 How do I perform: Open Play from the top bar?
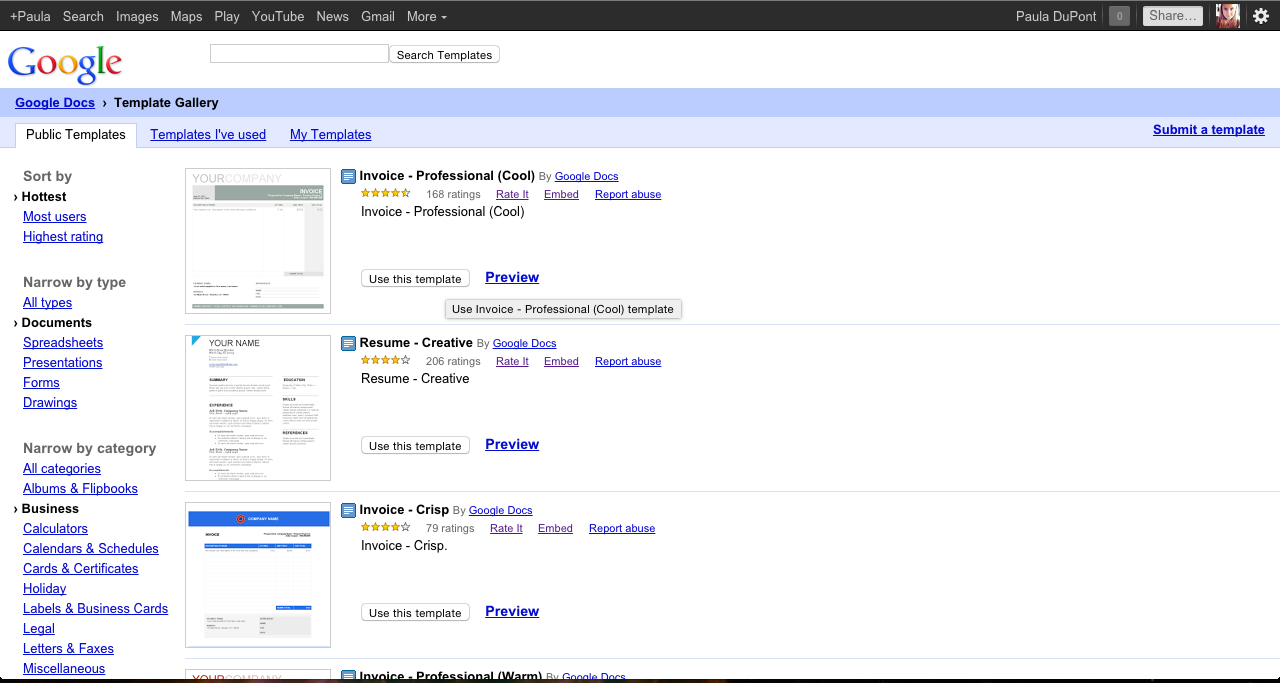[x=227, y=16]
